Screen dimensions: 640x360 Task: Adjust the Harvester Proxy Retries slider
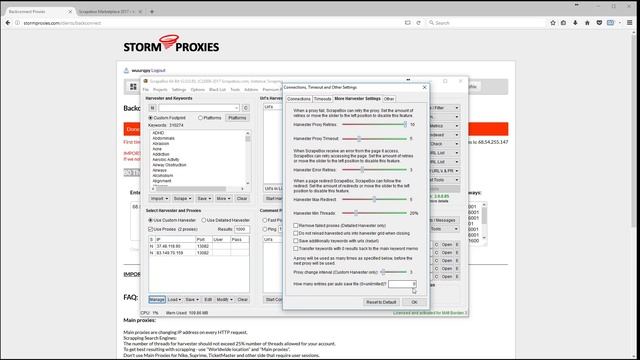(x=374, y=124)
